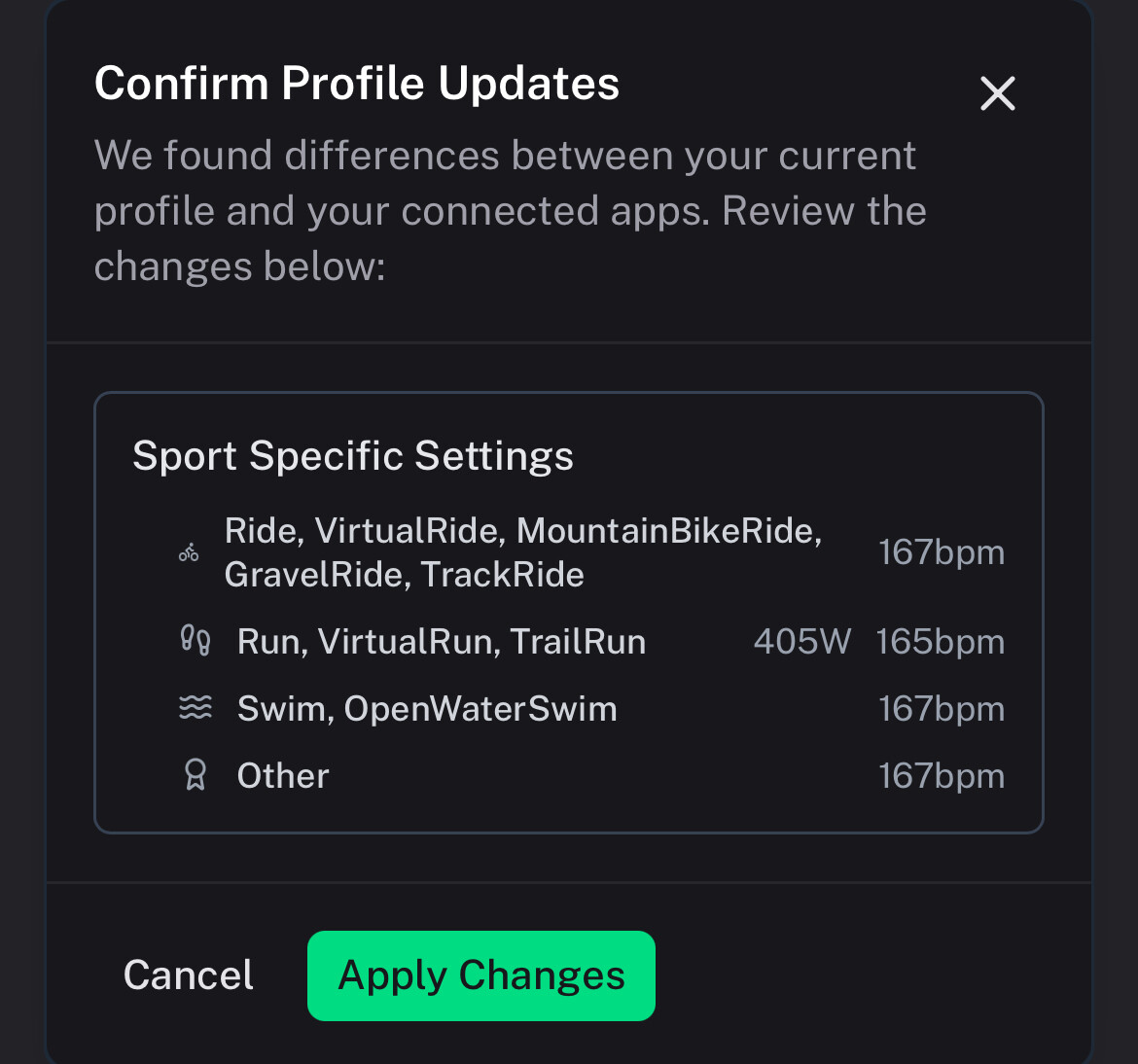Close the Confirm Profile Updates dialog
The image size is (1138, 1064).
pyautogui.click(x=997, y=94)
